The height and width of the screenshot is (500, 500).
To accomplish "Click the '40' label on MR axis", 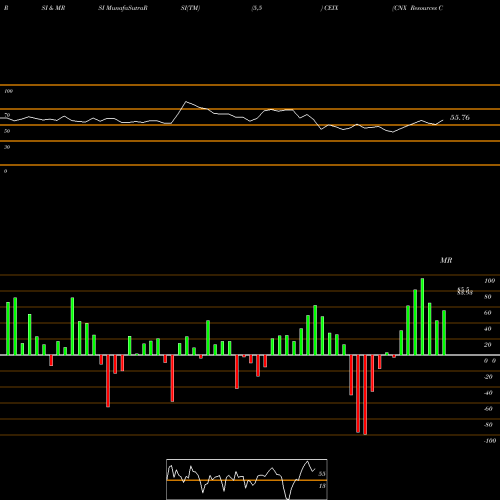I will pos(488,329).
